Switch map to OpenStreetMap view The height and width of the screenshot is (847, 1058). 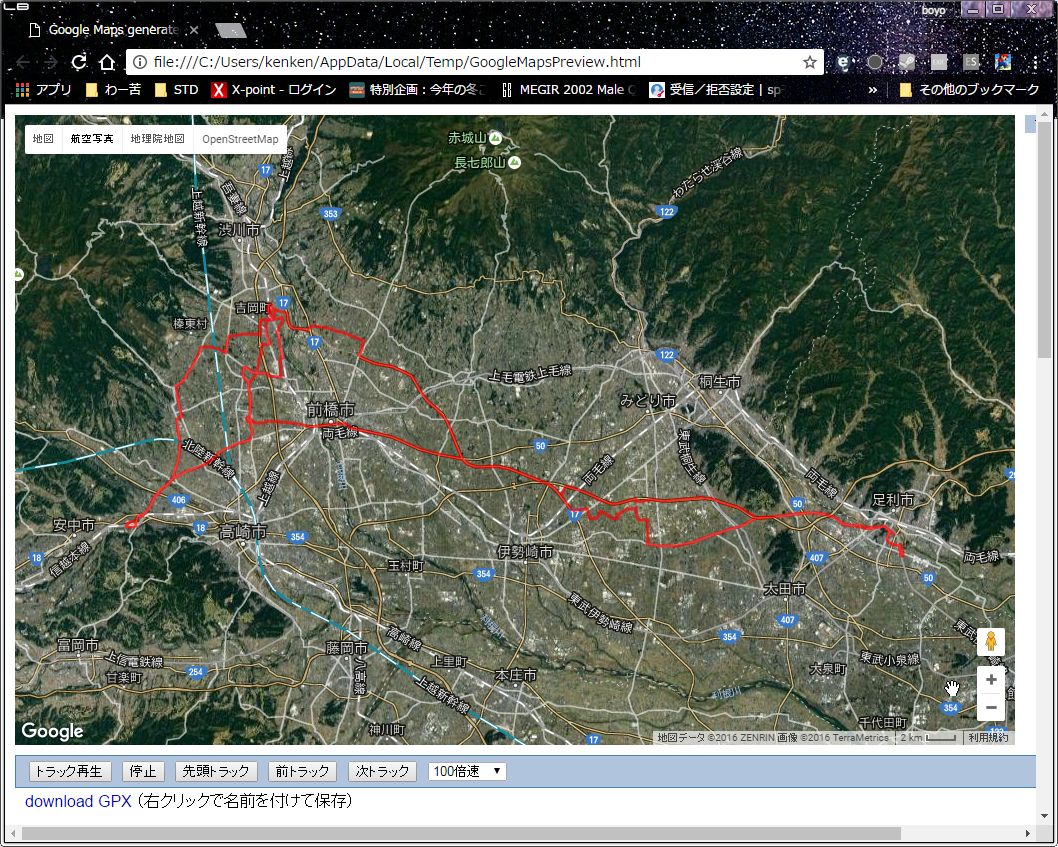click(x=240, y=139)
